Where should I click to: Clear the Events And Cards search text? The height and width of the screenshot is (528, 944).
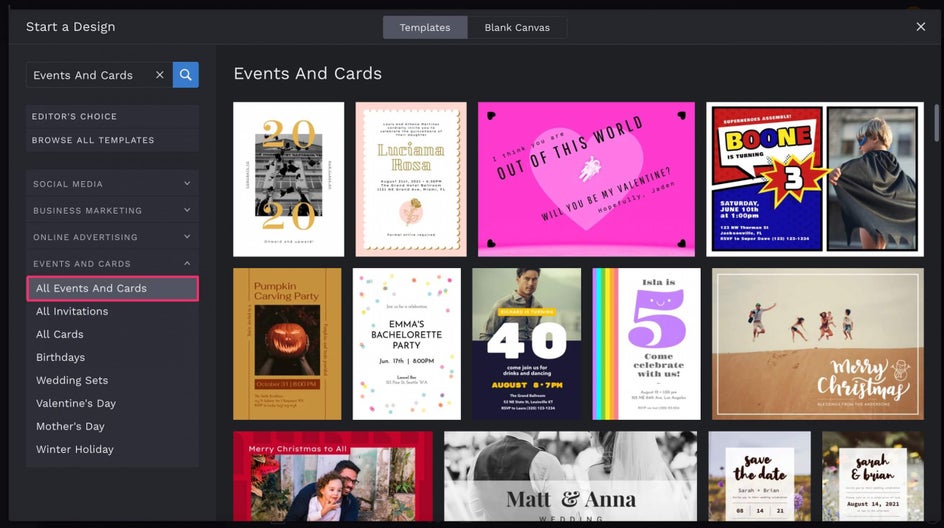(x=160, y=75)
